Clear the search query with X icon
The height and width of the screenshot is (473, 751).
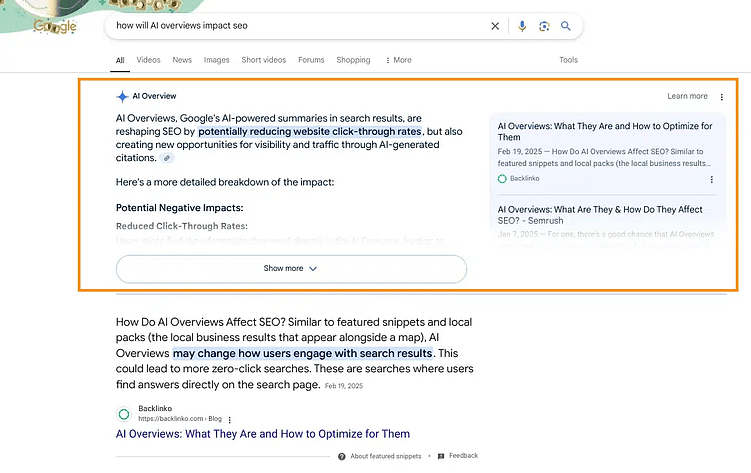pos(495,26)
